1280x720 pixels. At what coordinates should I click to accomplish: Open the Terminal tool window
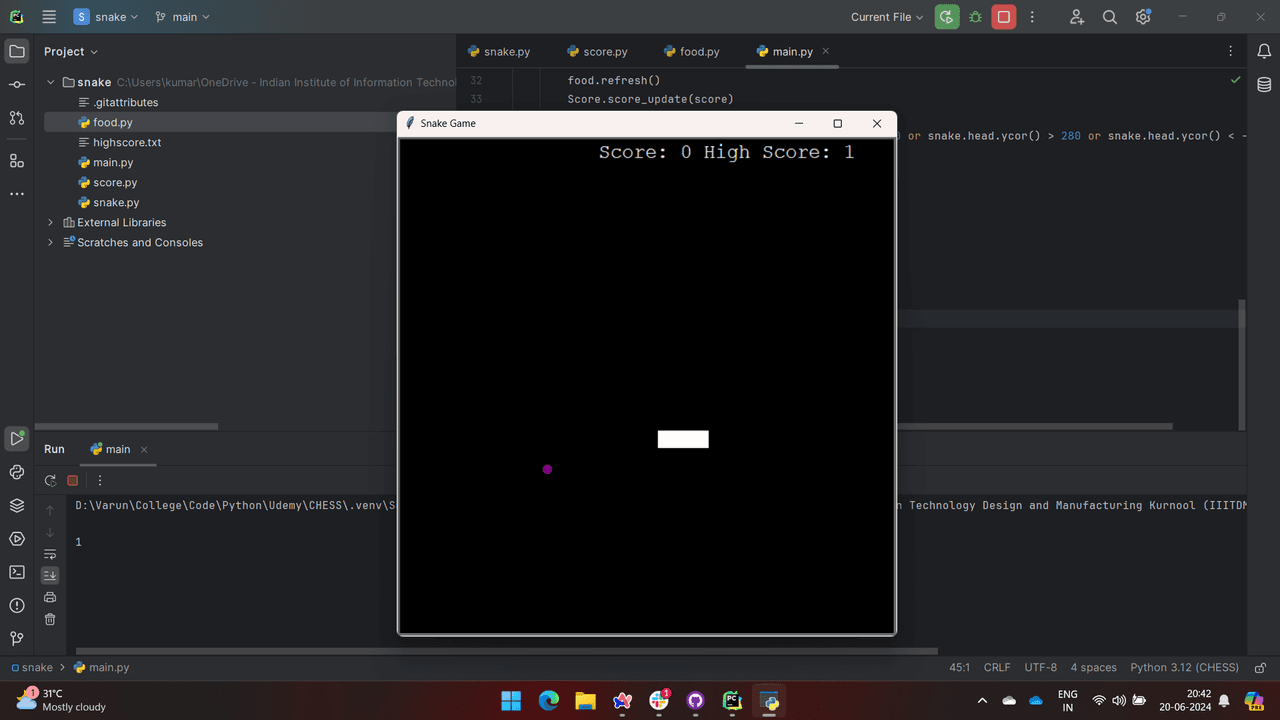[17, 572]
